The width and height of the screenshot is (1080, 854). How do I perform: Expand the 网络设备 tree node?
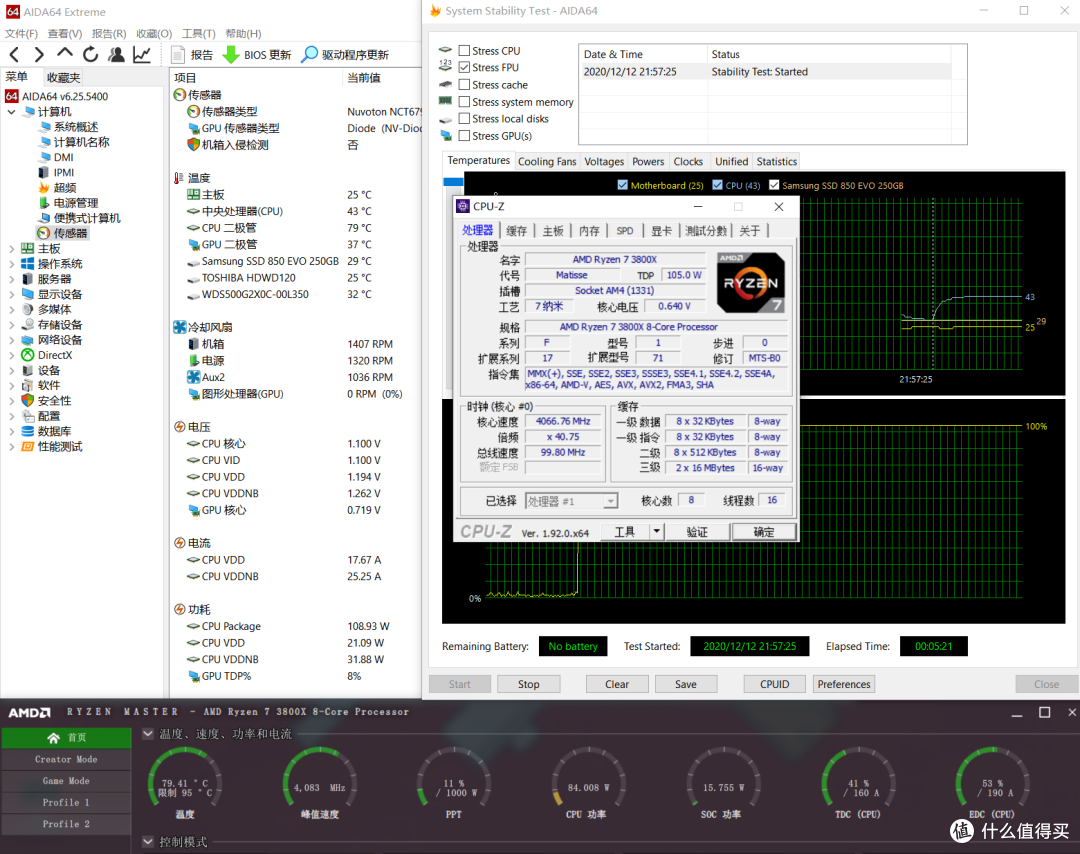pyautogui.click(x=12, y=340)
